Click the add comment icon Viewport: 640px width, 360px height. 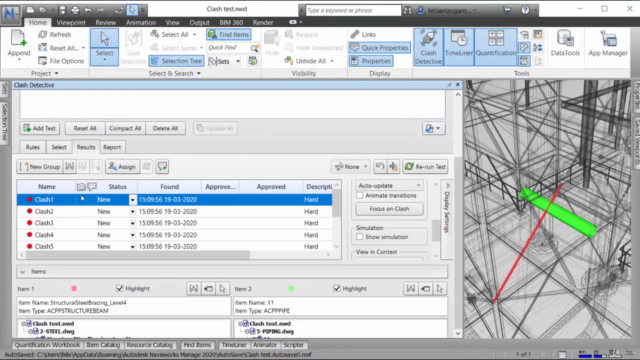(x=162, y=167)
